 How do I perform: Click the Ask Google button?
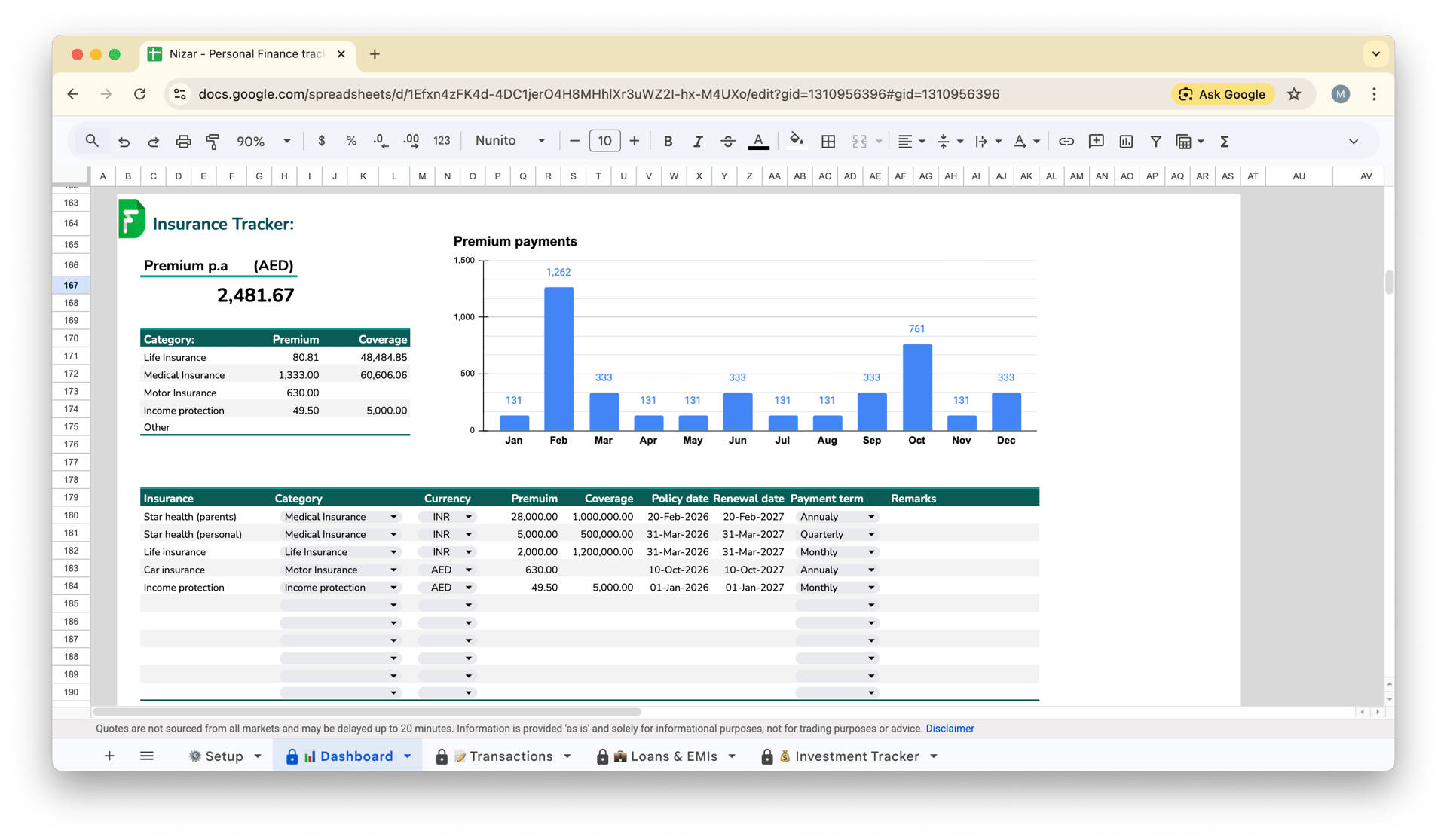click(1222, 94)
